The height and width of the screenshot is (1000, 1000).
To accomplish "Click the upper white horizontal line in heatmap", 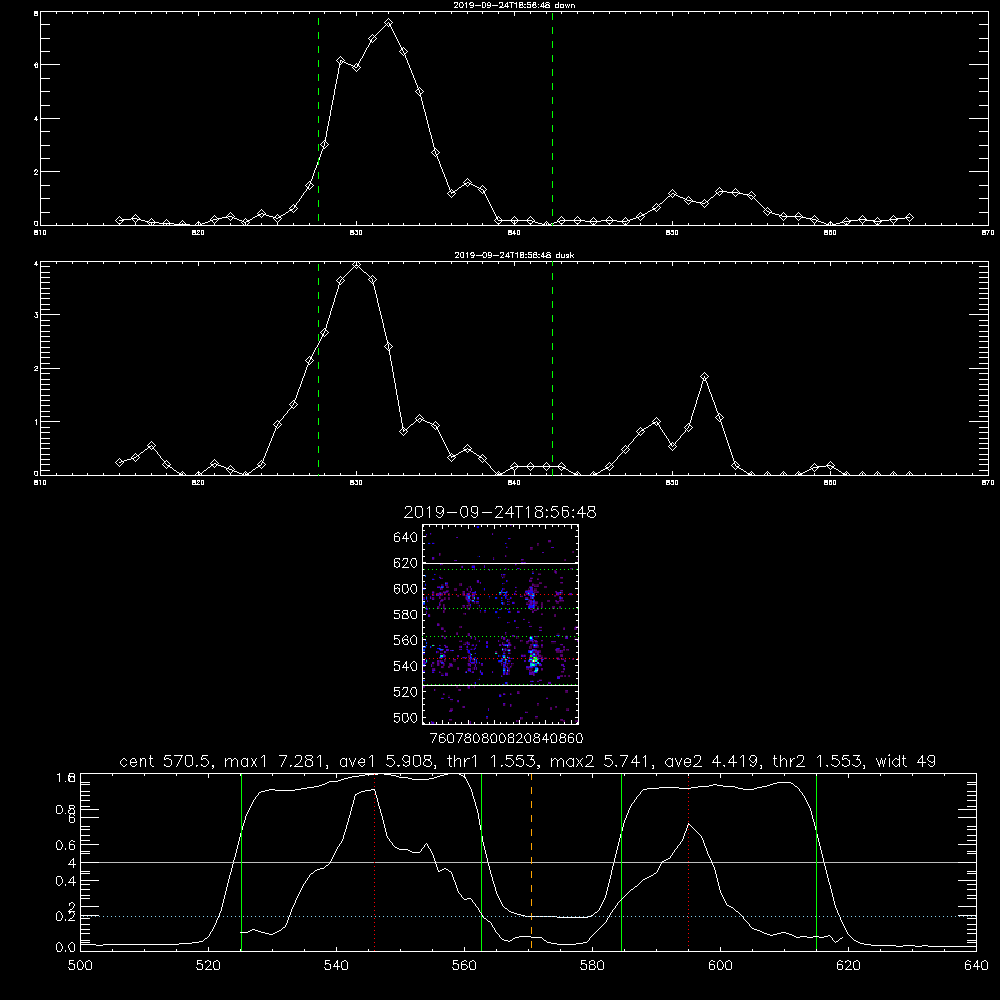I will pos(501,564).
